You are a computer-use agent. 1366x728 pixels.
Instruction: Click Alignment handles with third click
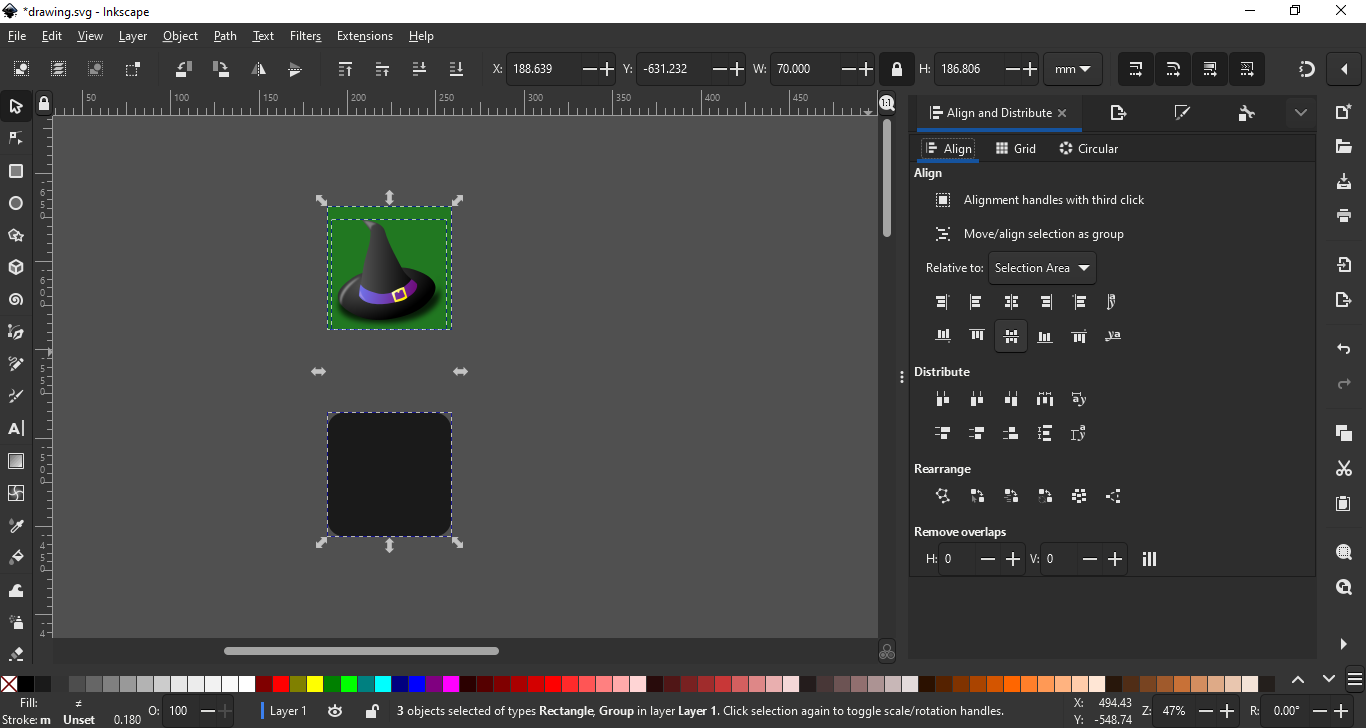pyautogui.click(x=942, y=199)
